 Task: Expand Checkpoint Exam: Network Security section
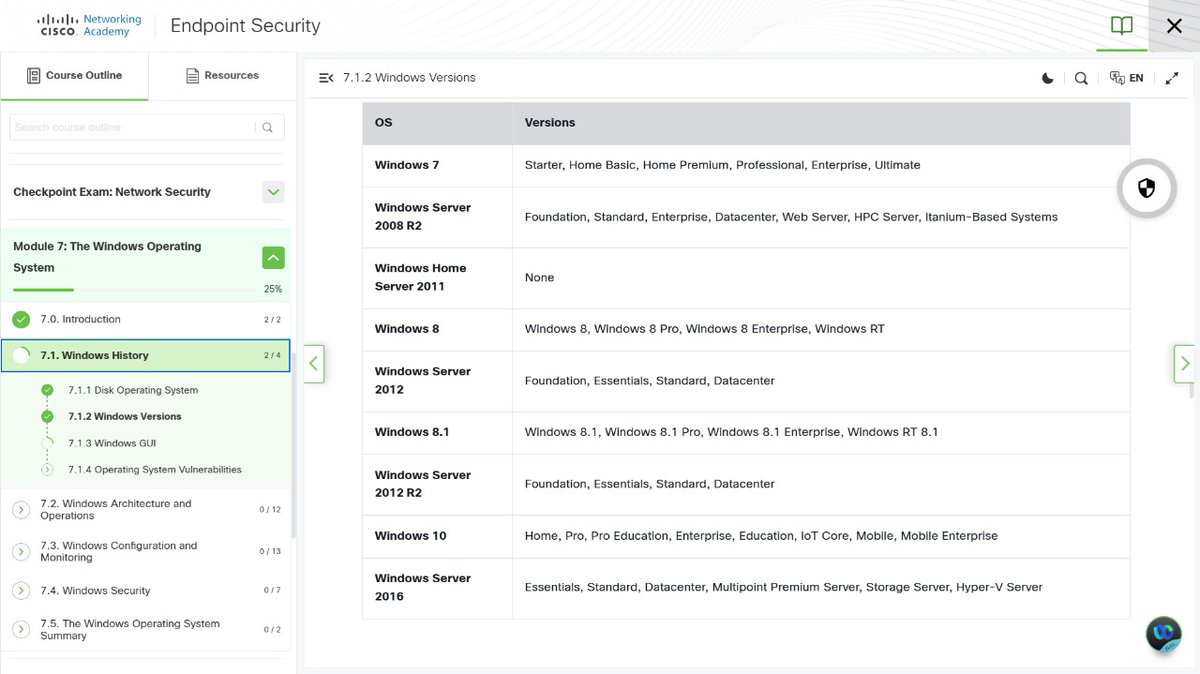[x=273, y=192]
